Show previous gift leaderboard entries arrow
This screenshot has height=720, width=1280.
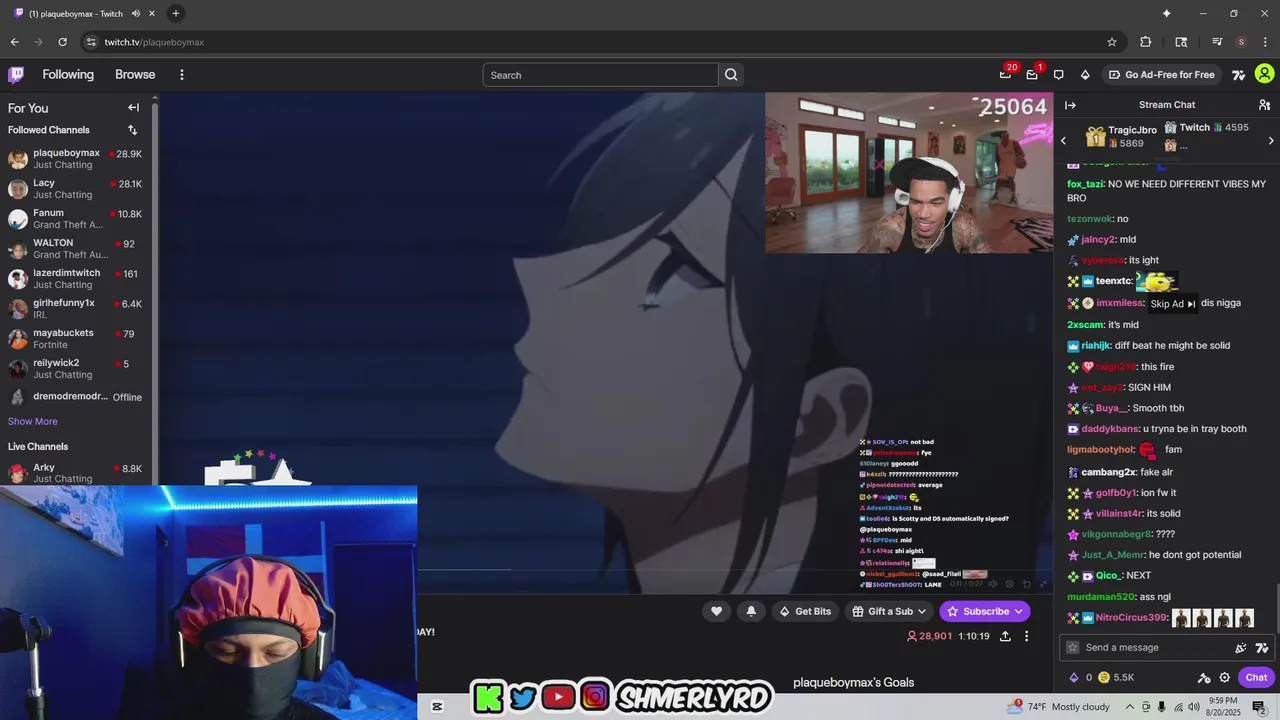pyautogui.click(x=1063, y=141)
